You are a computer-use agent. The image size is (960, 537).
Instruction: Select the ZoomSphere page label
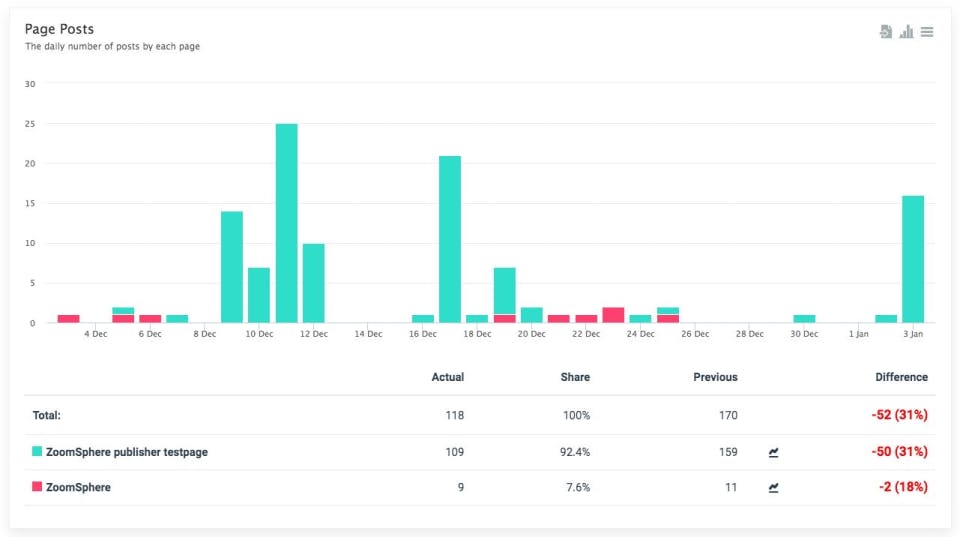click(x=78, y=487)
